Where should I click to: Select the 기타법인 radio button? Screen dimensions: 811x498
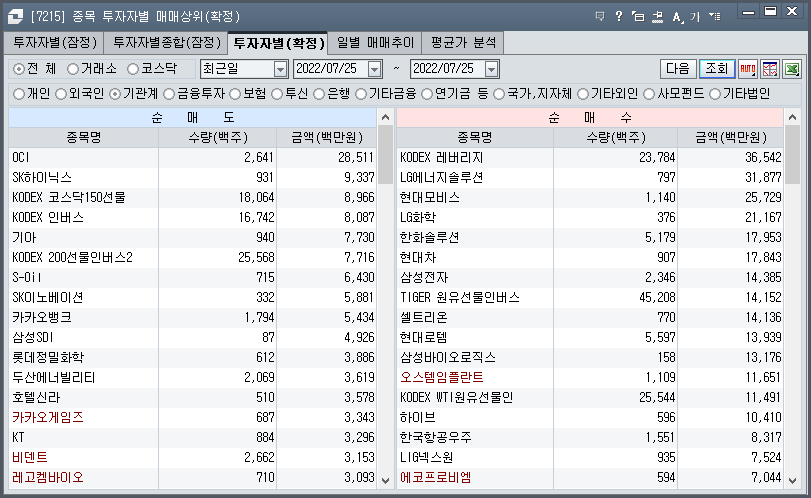point(715,94)
